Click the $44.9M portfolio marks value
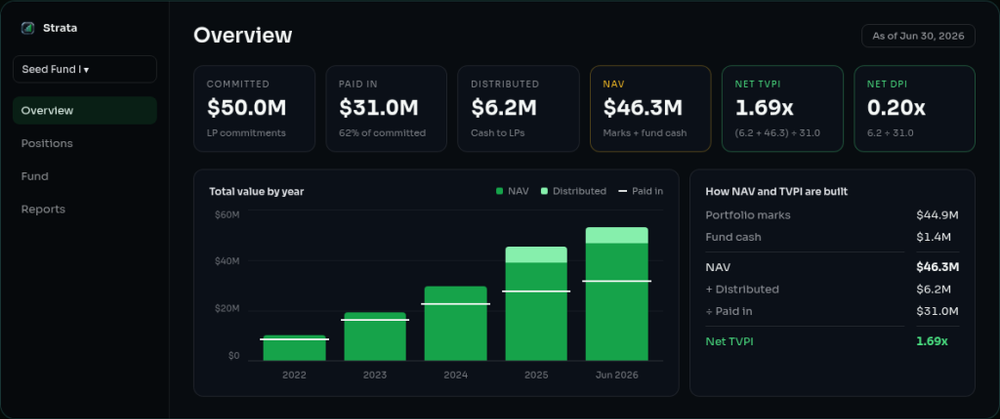The image size is (1000, 419). [x=937, y=215]
